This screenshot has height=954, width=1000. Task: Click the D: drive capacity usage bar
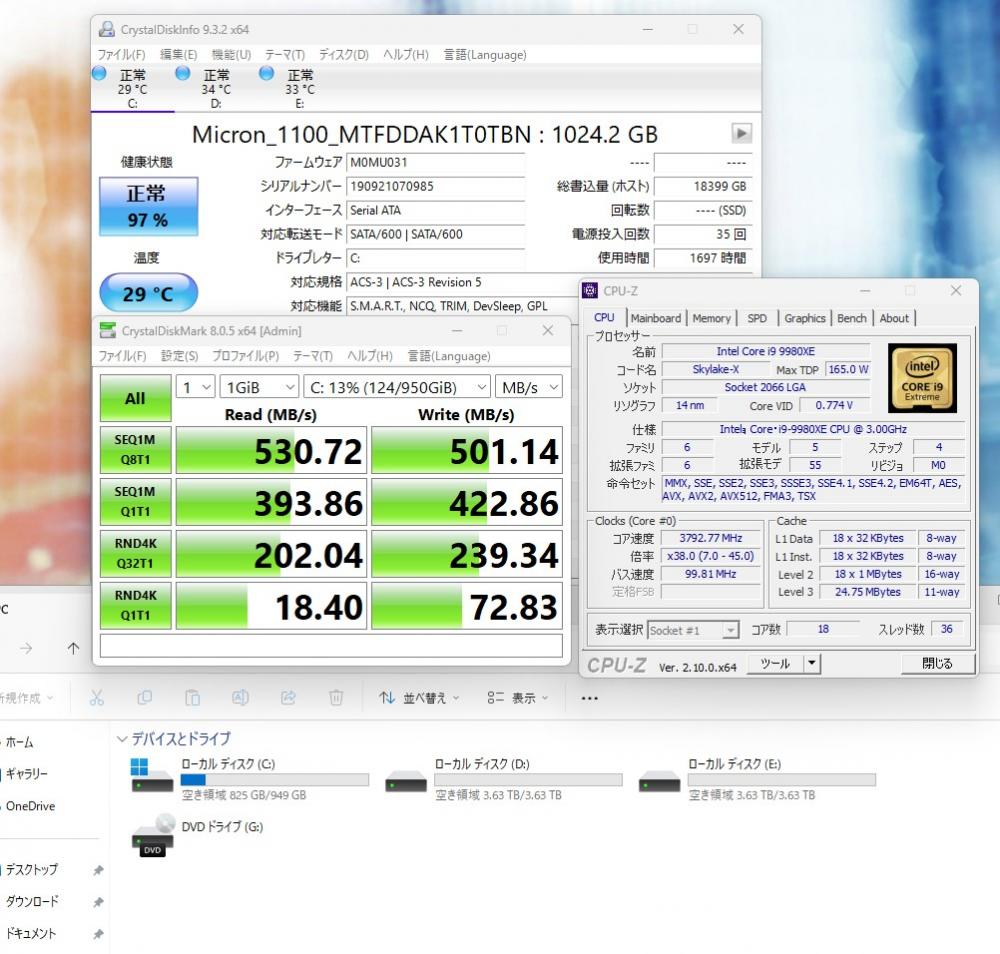click(528, 779)
